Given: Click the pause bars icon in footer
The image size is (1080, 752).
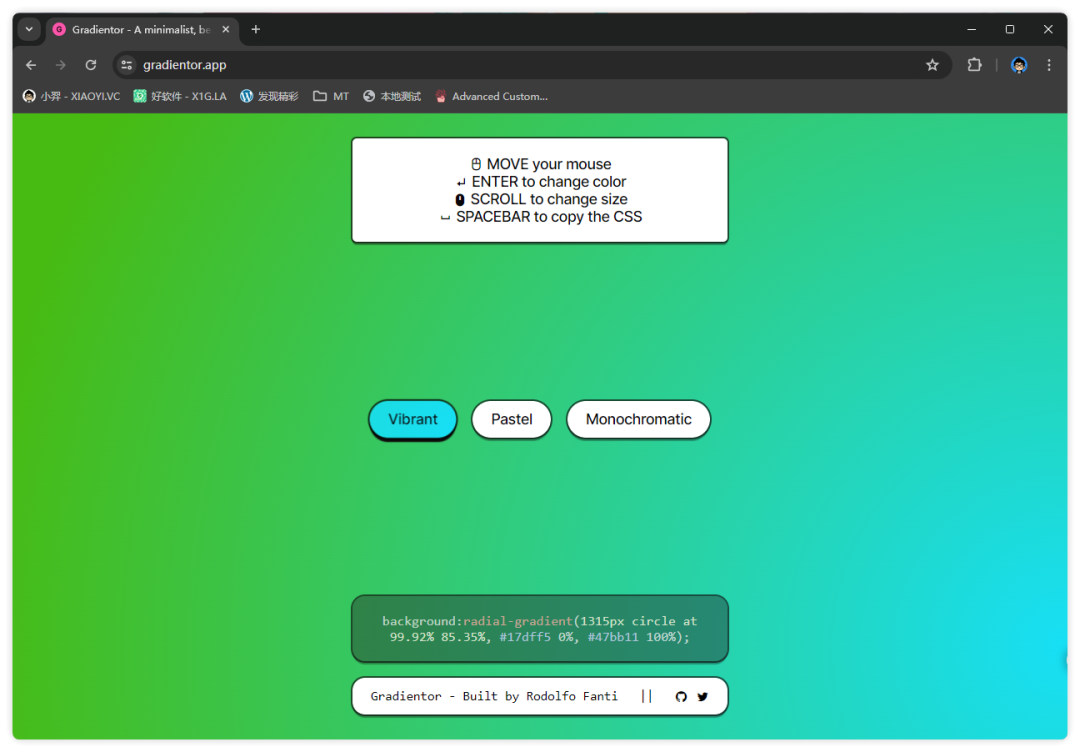Looking at the screenshot, I should point(647,696).
